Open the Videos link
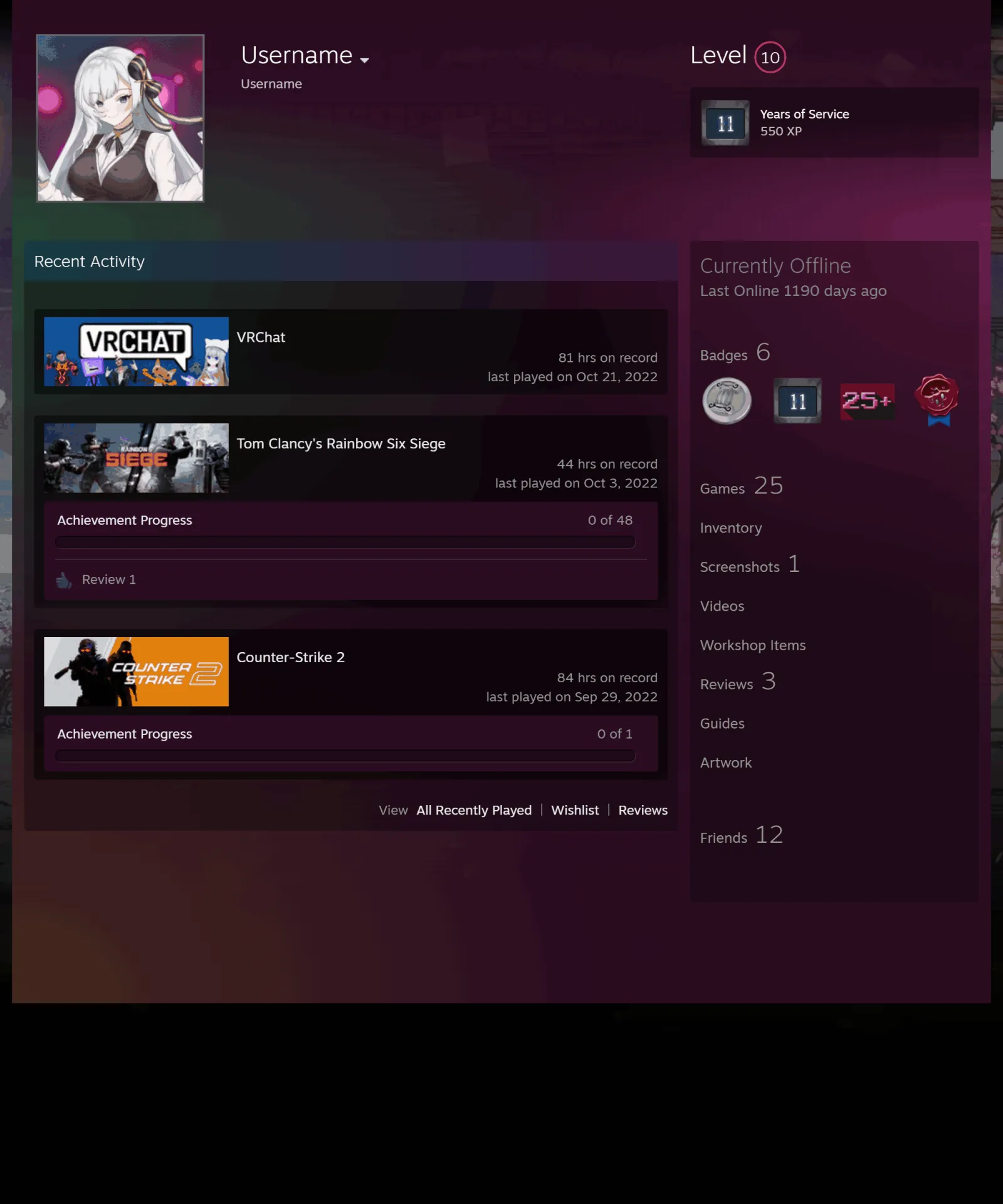This screenshot has height=1204, width=1003. [x=722, y=606]
